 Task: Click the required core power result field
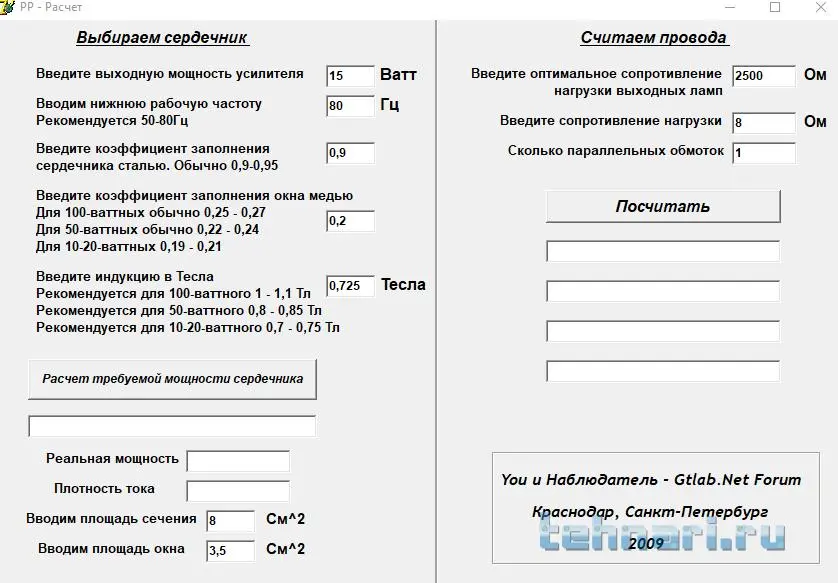click(172, 426)
